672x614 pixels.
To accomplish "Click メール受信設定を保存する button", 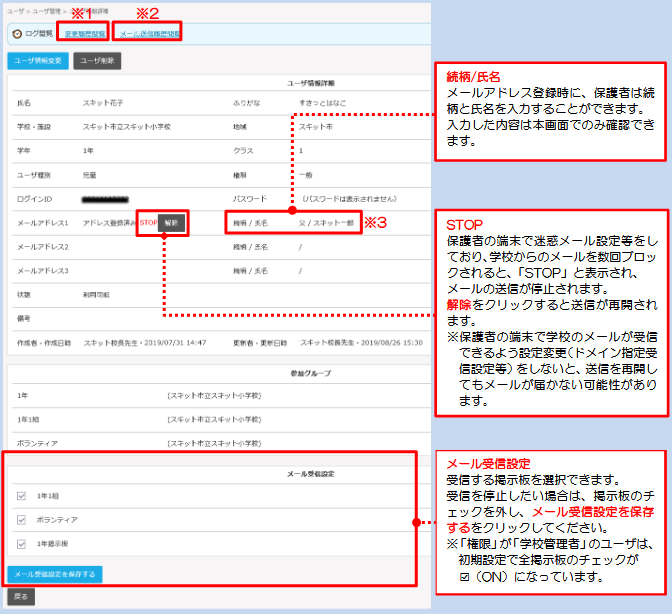I will (x=55, y=574).
